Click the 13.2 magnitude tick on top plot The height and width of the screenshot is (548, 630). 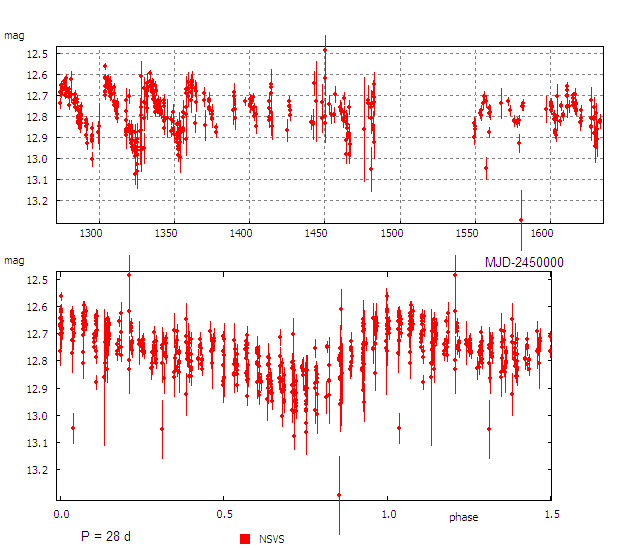[x=37, y=201]
